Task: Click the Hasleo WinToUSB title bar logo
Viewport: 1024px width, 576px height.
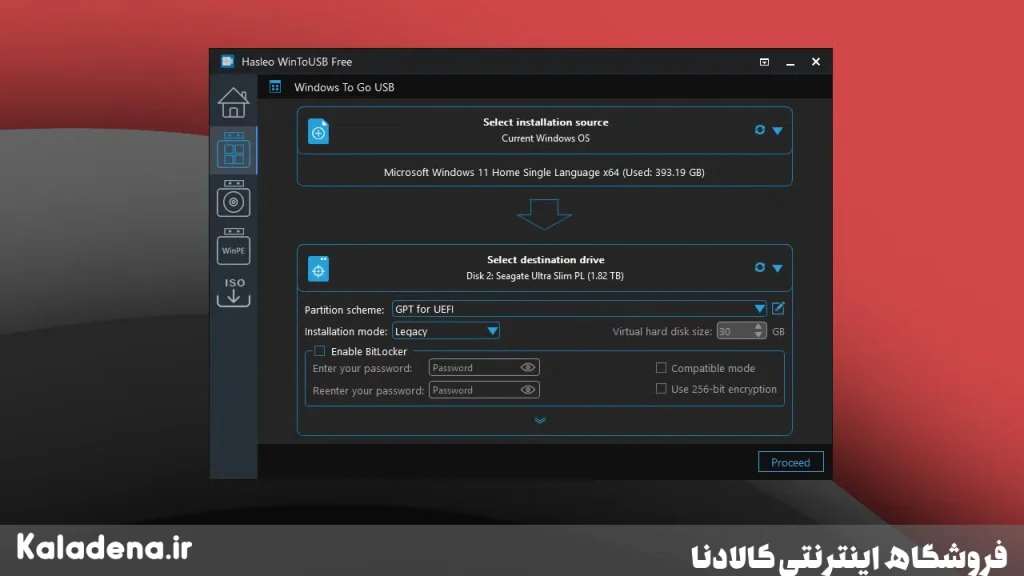Action: click(x=227, y=61)
